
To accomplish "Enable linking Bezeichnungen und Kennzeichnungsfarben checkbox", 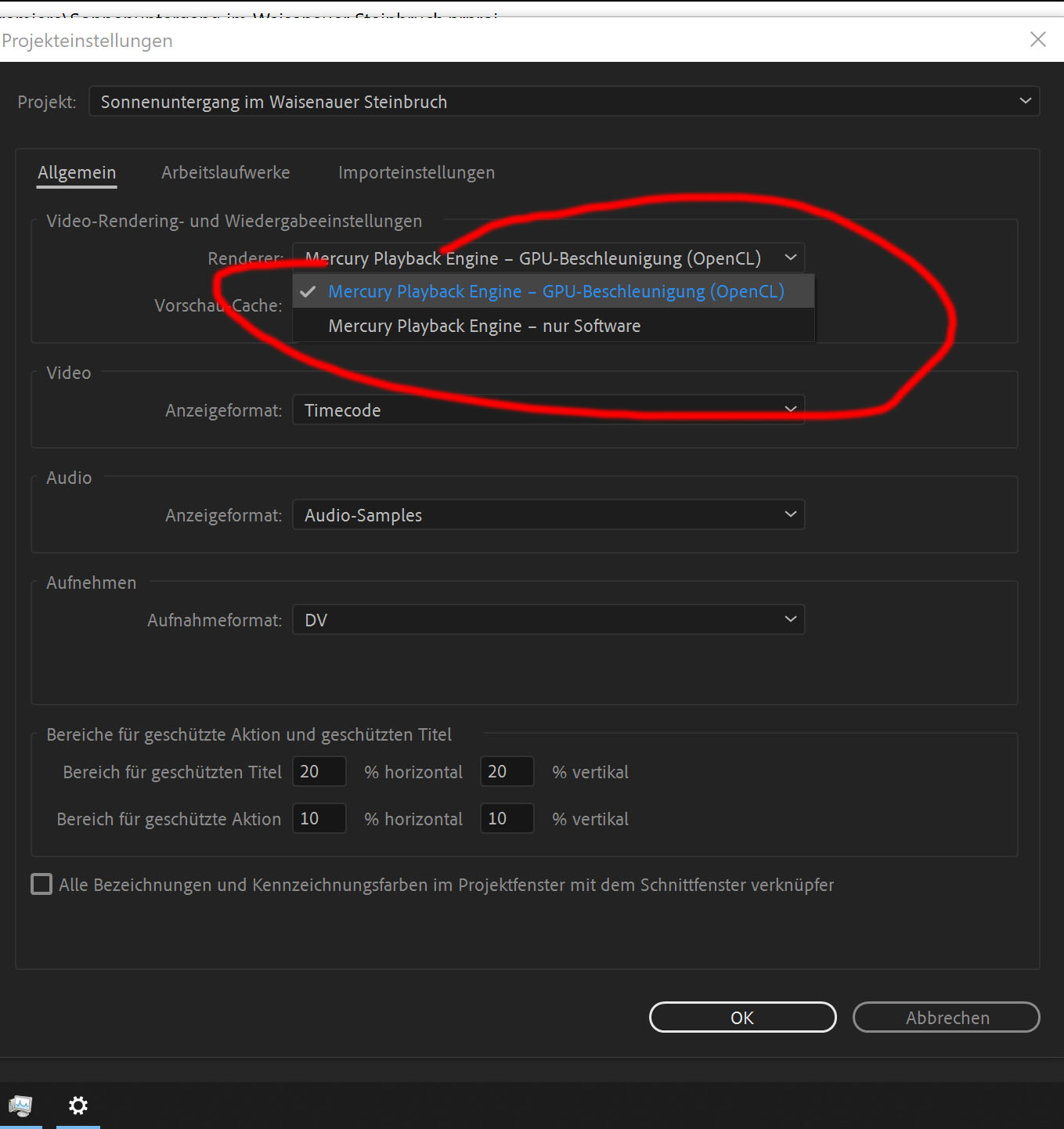I will (41, 885).
